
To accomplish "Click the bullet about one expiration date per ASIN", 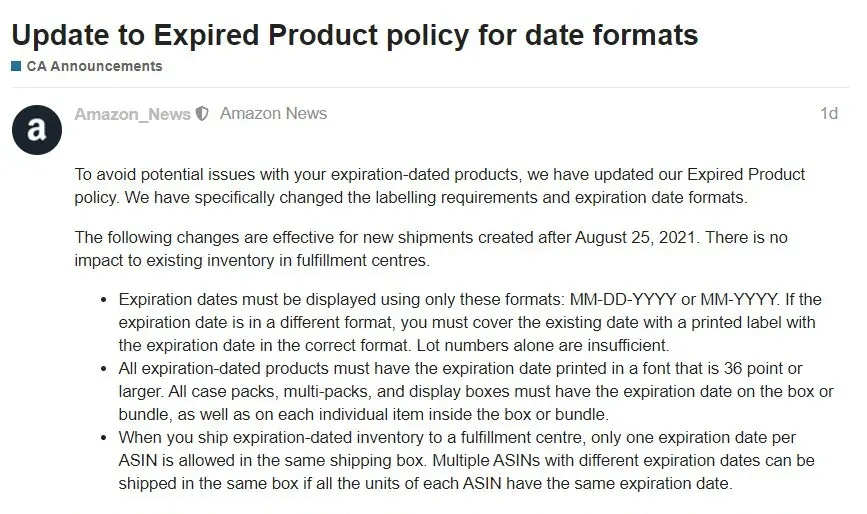I will point(466,460).
